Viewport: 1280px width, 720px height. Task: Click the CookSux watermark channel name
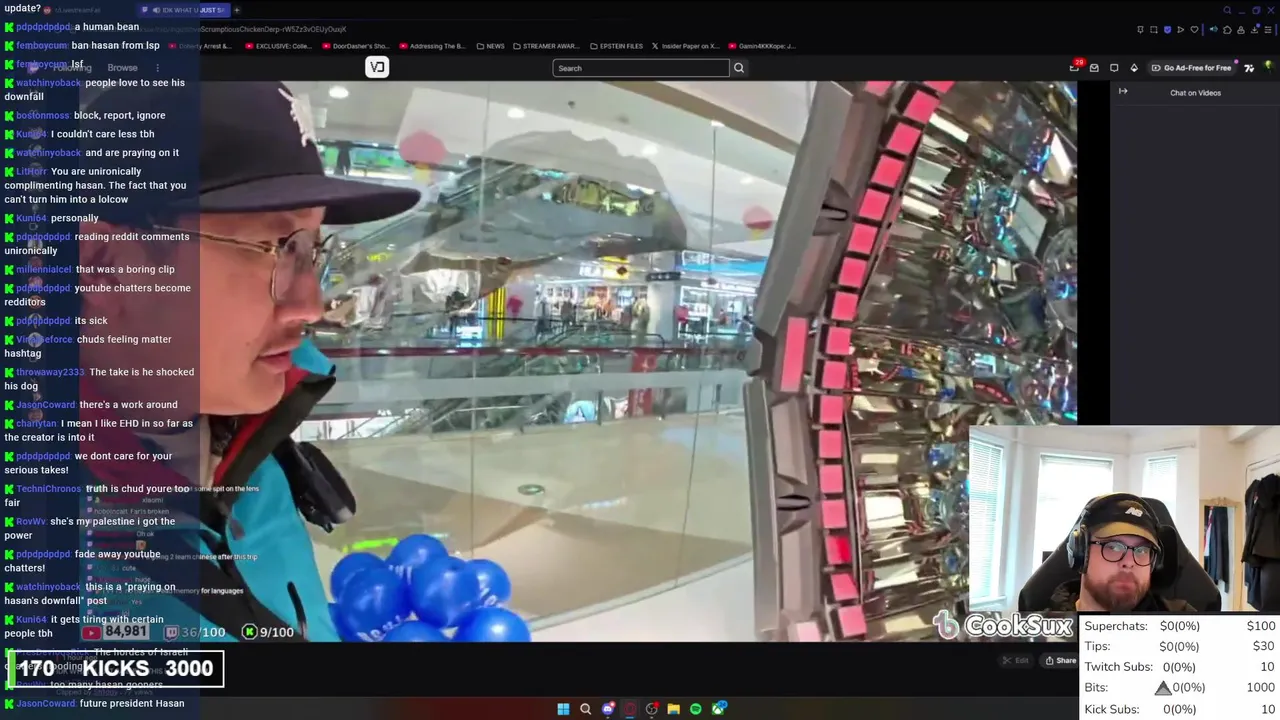pyautogui.click(x=1017, y=626)
